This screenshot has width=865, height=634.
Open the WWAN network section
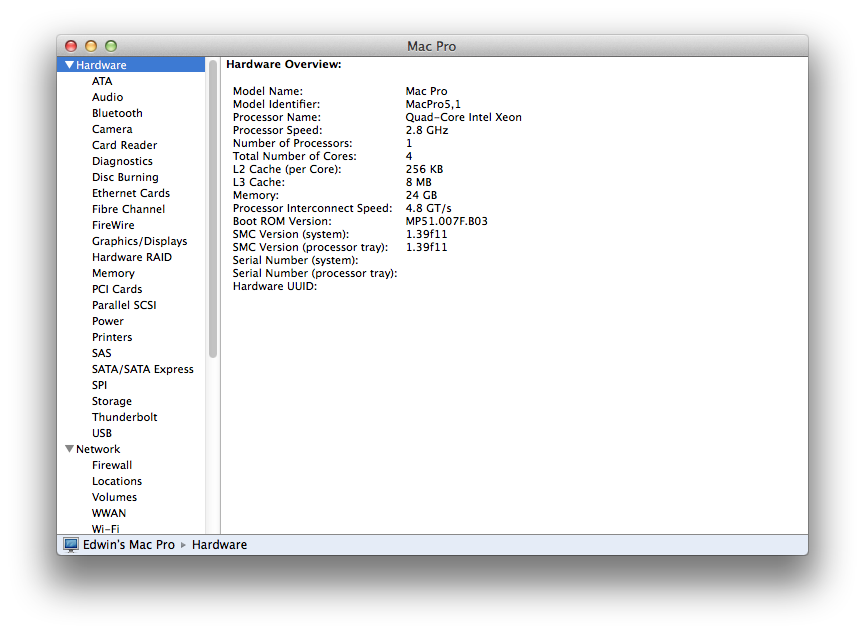(x=109, y=513)
